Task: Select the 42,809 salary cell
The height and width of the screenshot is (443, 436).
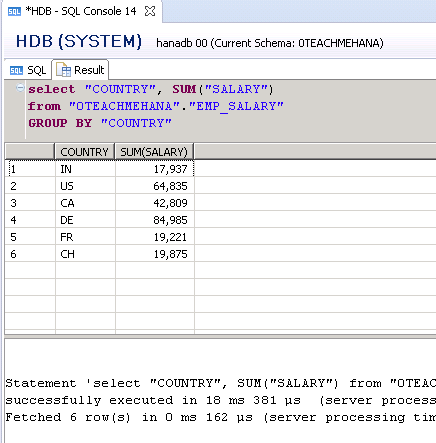Action: coord(155,203)
